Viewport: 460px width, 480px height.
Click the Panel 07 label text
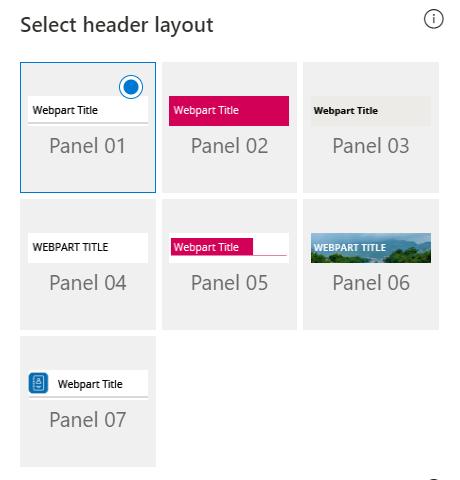[88, 420]
